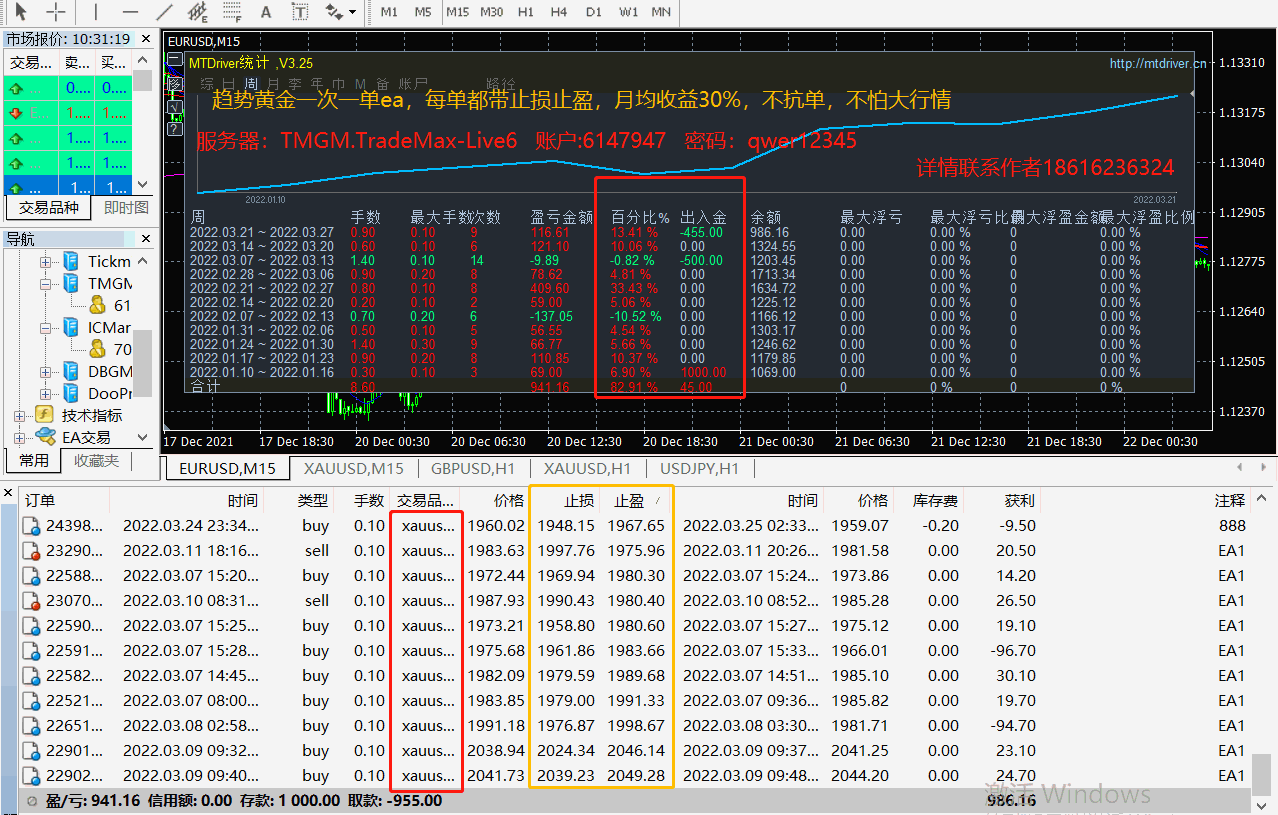Choose the horizontal line drawing tool

coord(130,12)
